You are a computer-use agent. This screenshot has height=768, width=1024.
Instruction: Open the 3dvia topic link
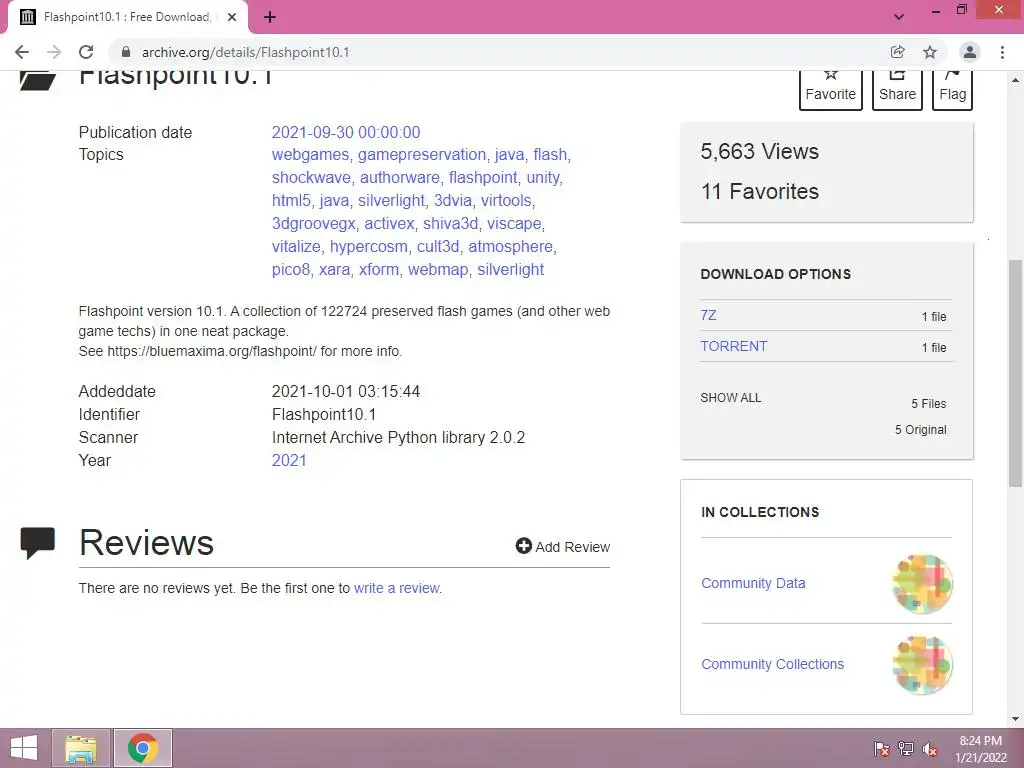[x=453, y=200]
